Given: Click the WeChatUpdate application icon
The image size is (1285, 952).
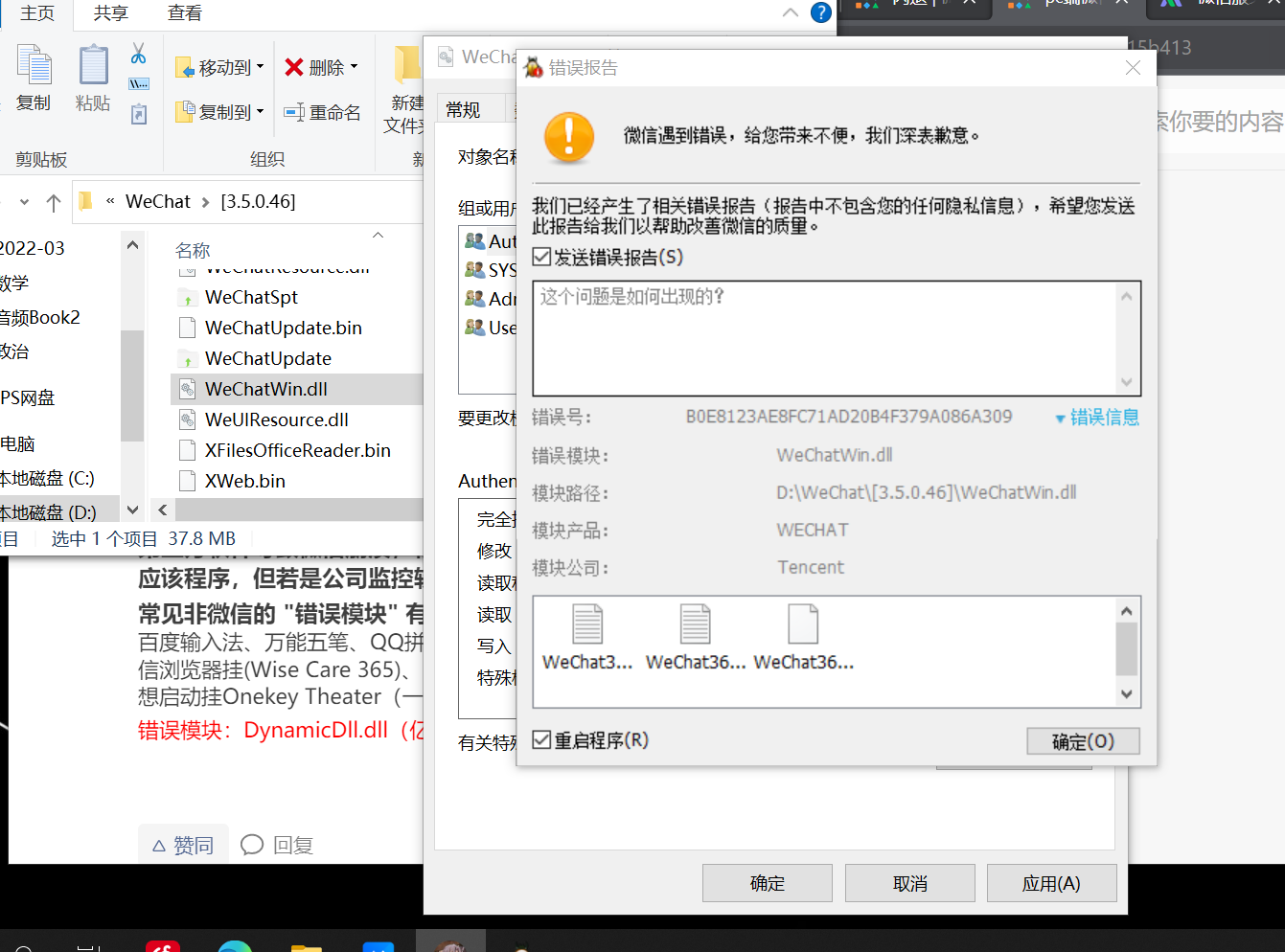Looking at the screenshot, I should pyautogui.click(x=188, y=358).
